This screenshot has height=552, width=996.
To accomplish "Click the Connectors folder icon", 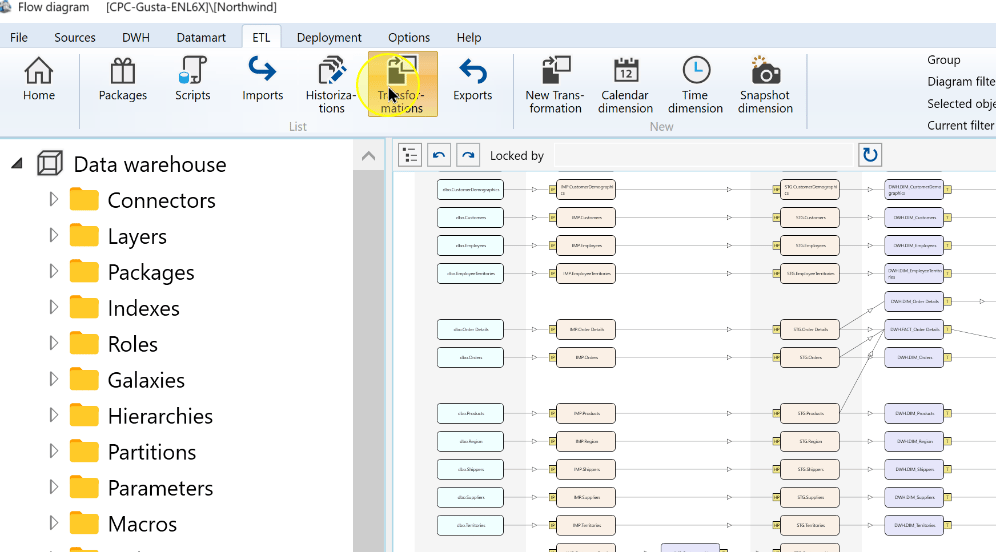I will pos(84,199).
